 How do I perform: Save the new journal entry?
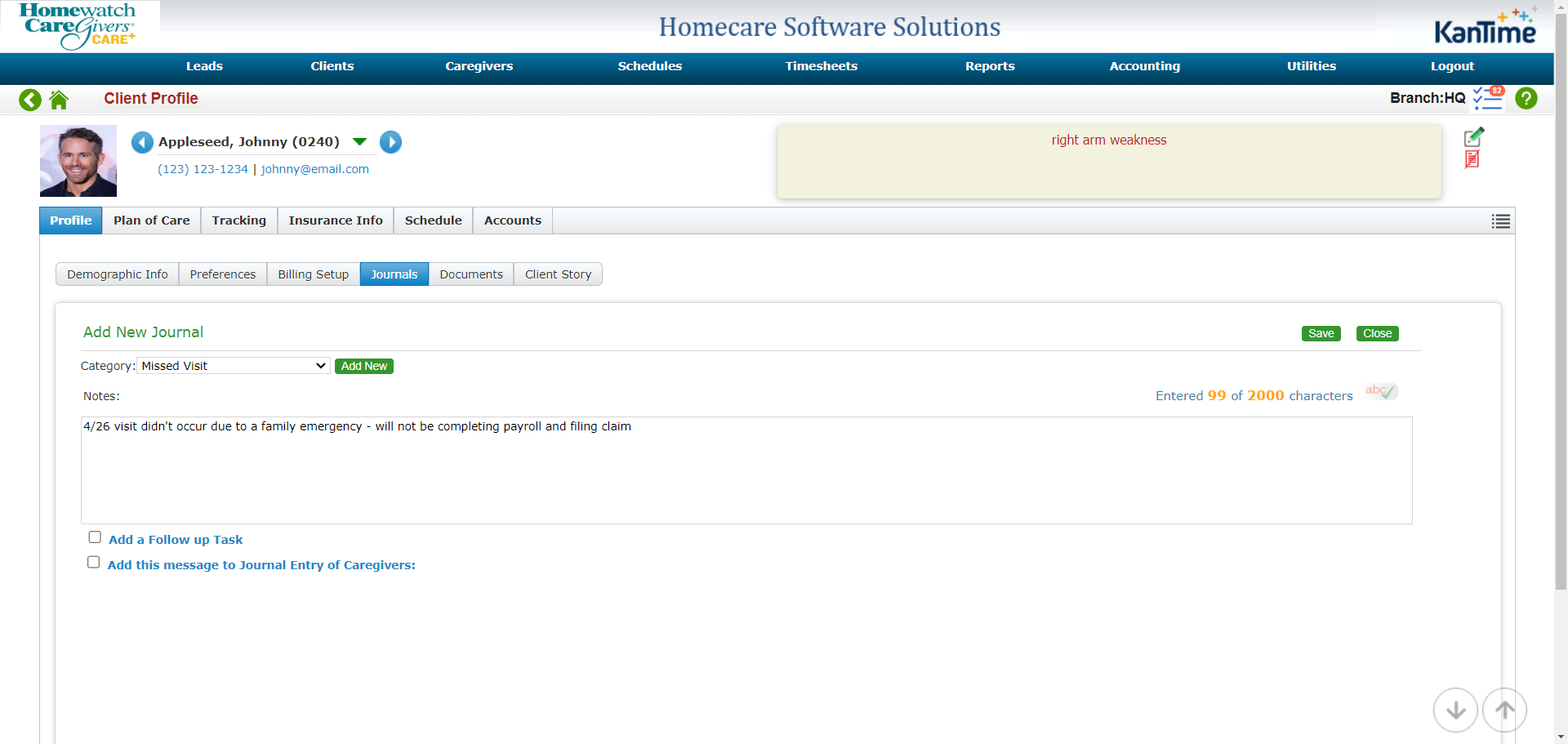pos(1320,333)
